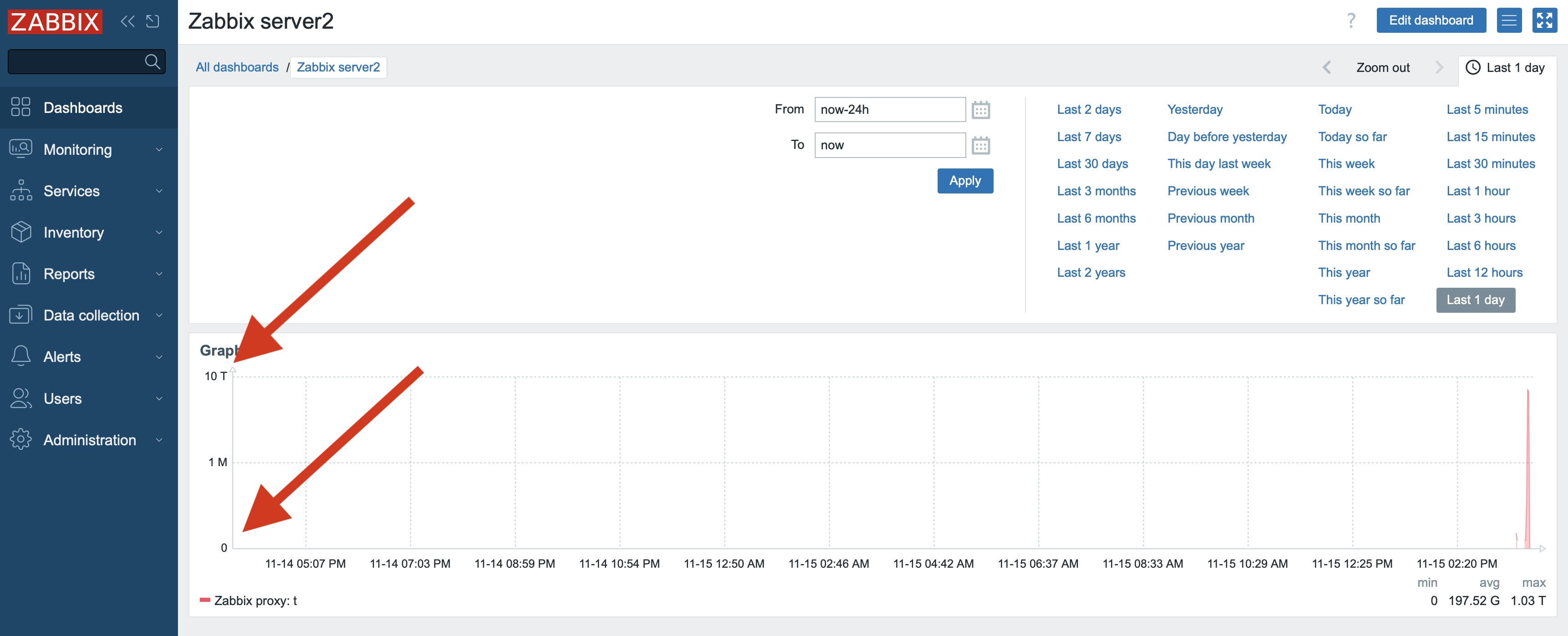The height and width of the screenshot is (636, 1568).
Task: Expand the Alerts menu chevron
Action: [x=159, y=356]
